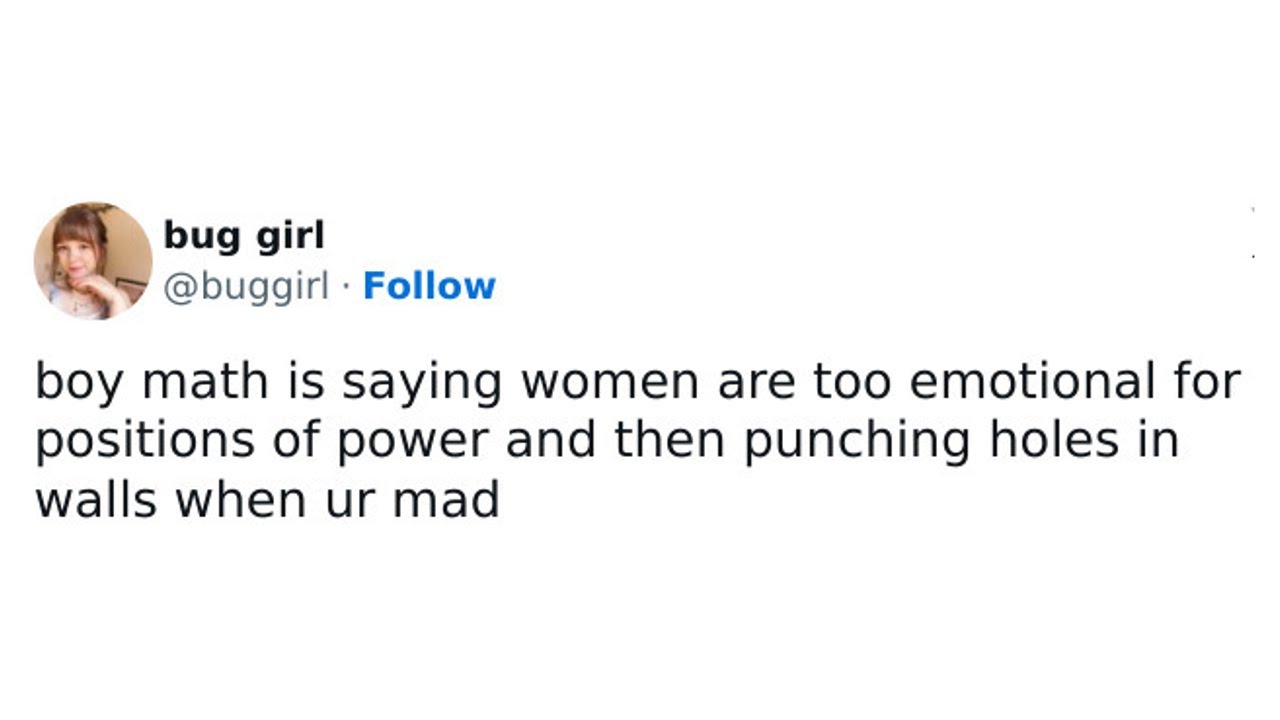Click the separator dot before Follow

pos(345,287)
